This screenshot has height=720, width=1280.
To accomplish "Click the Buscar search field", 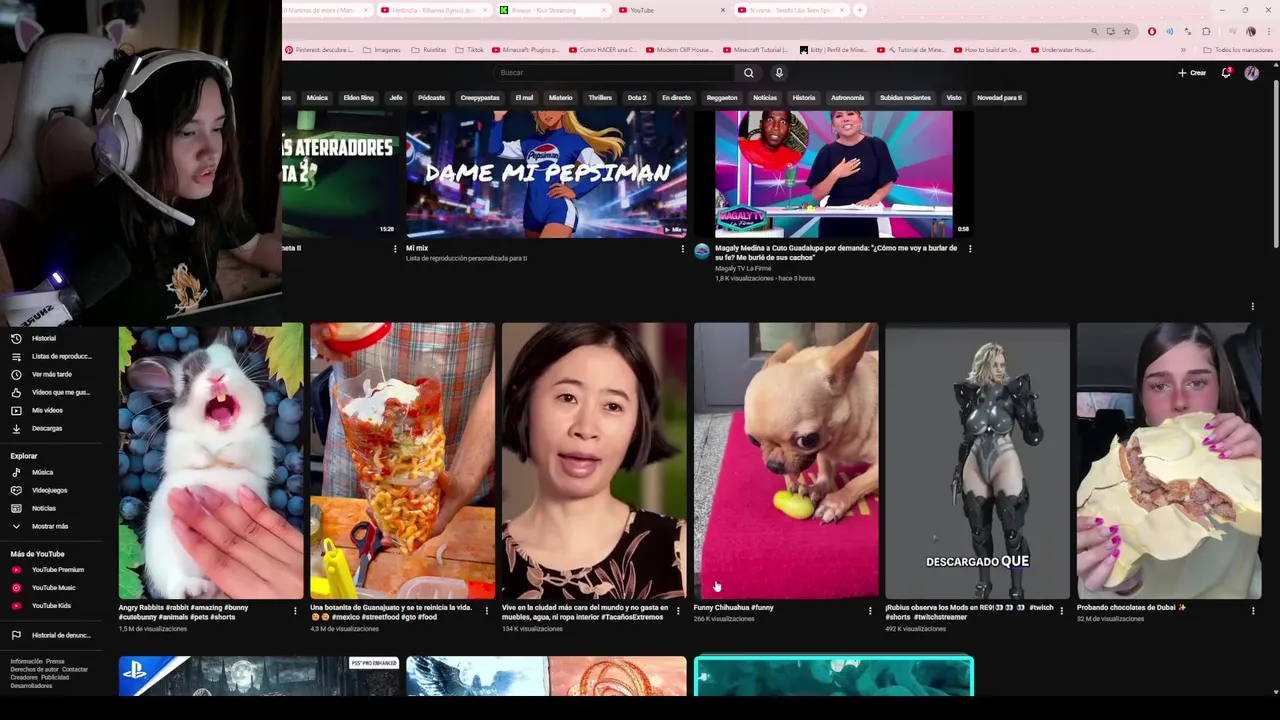I will (x=615, y=72).
